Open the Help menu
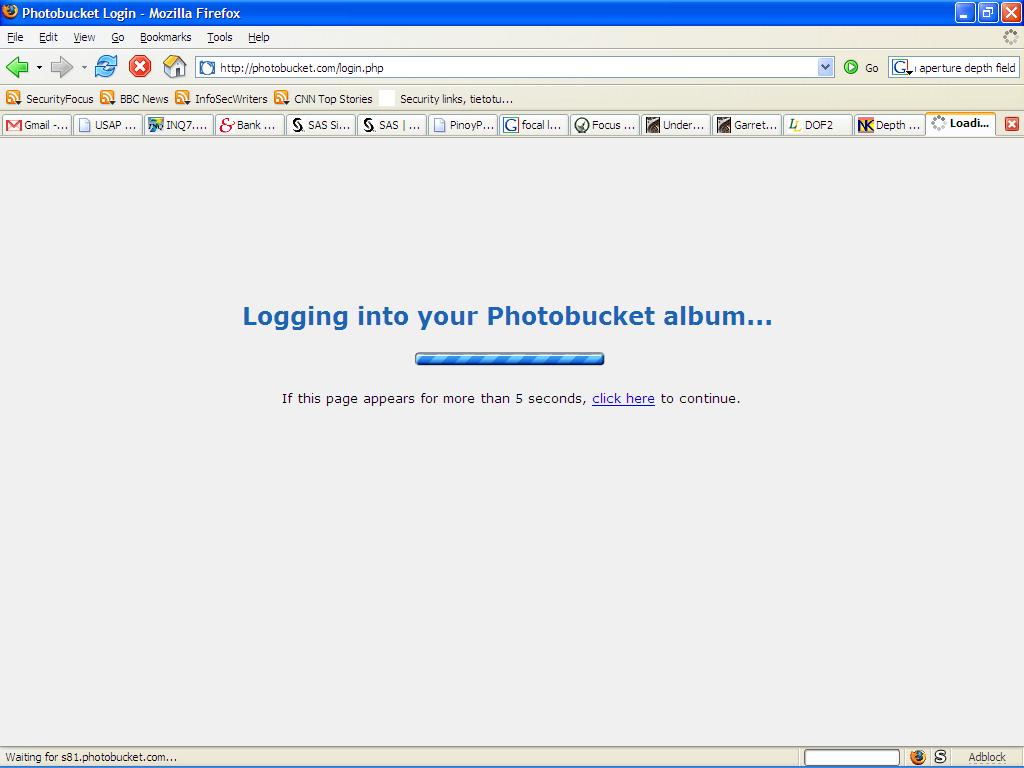The width and height of the screenshot is (1024, 768). coord(259,37)
